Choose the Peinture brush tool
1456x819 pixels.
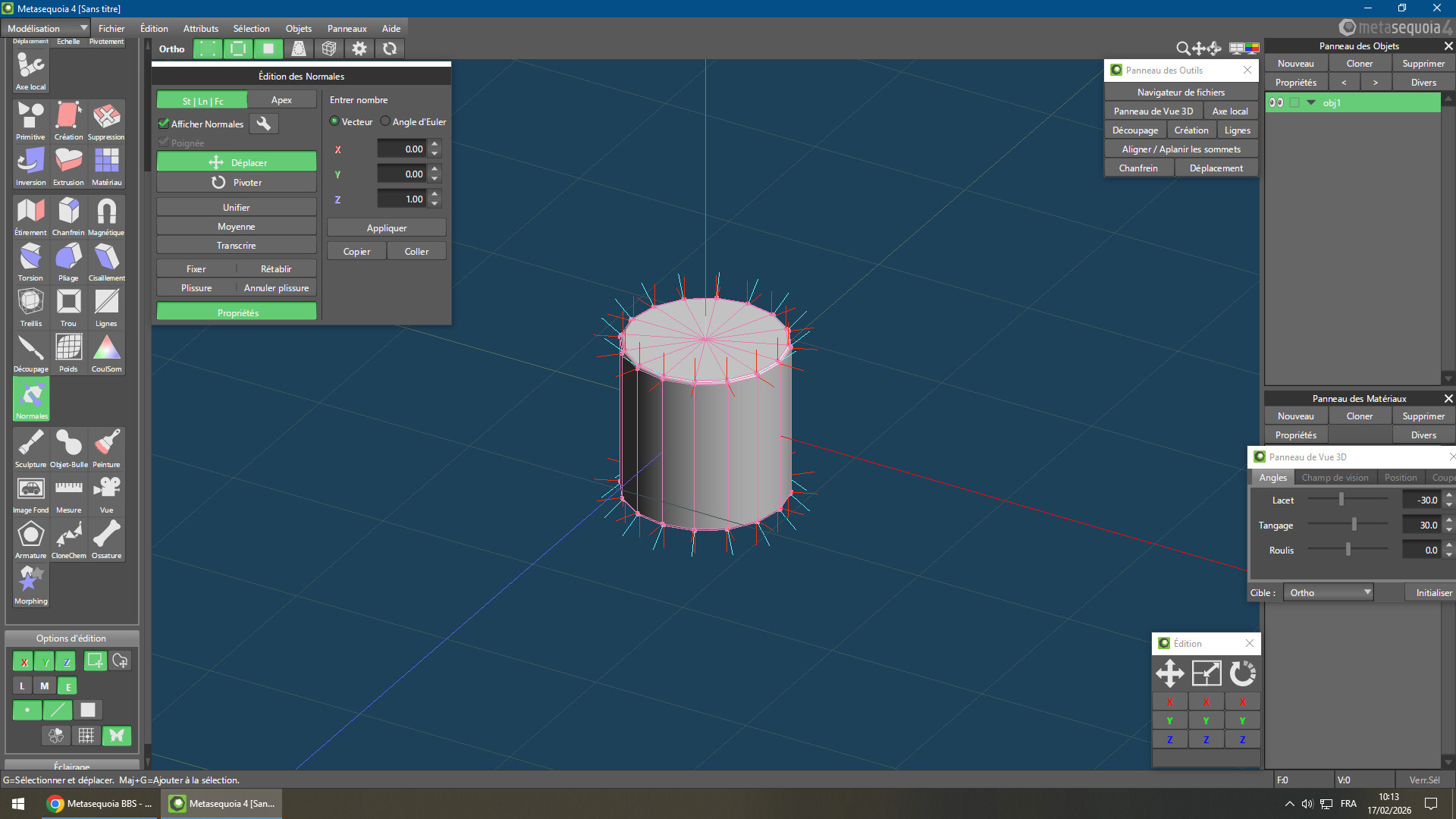click(x=106, y=444)
